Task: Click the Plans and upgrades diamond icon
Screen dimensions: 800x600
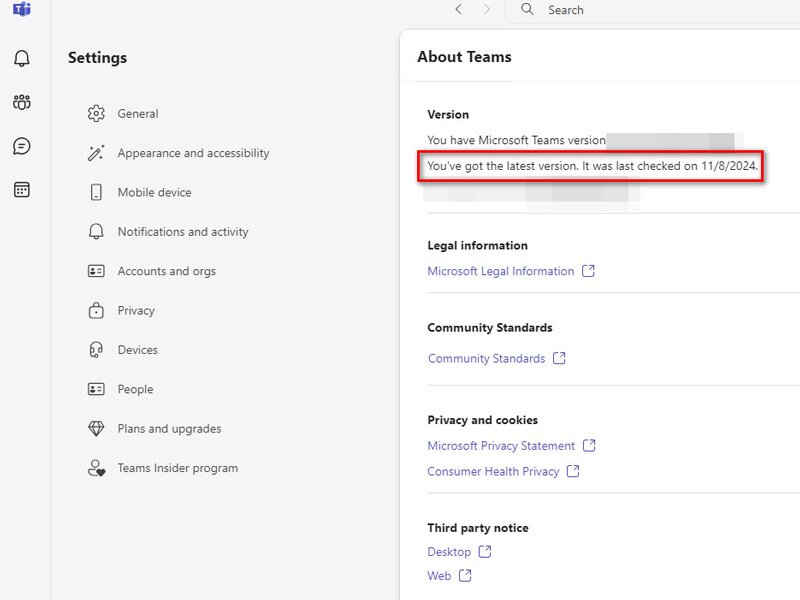Action: [x=96, y=429]
